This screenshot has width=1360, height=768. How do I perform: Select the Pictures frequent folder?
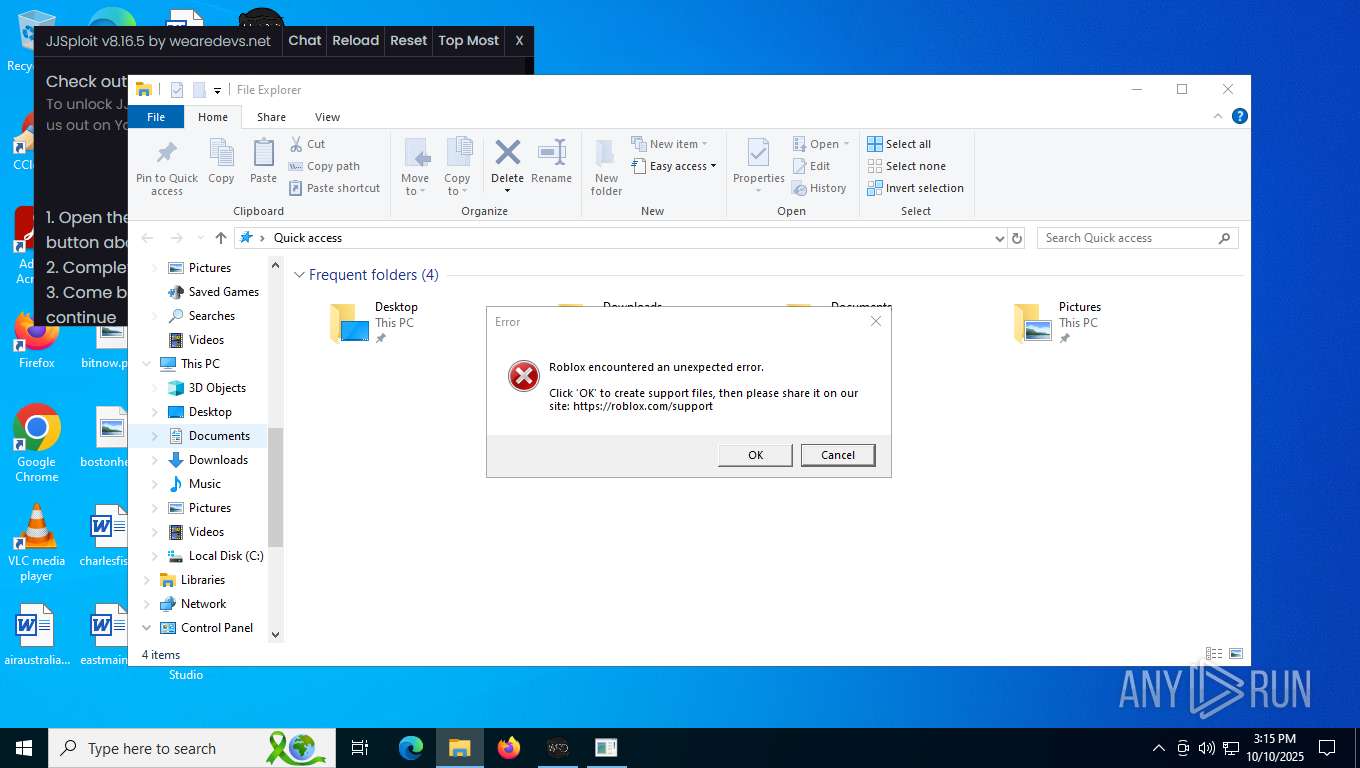1058,323
